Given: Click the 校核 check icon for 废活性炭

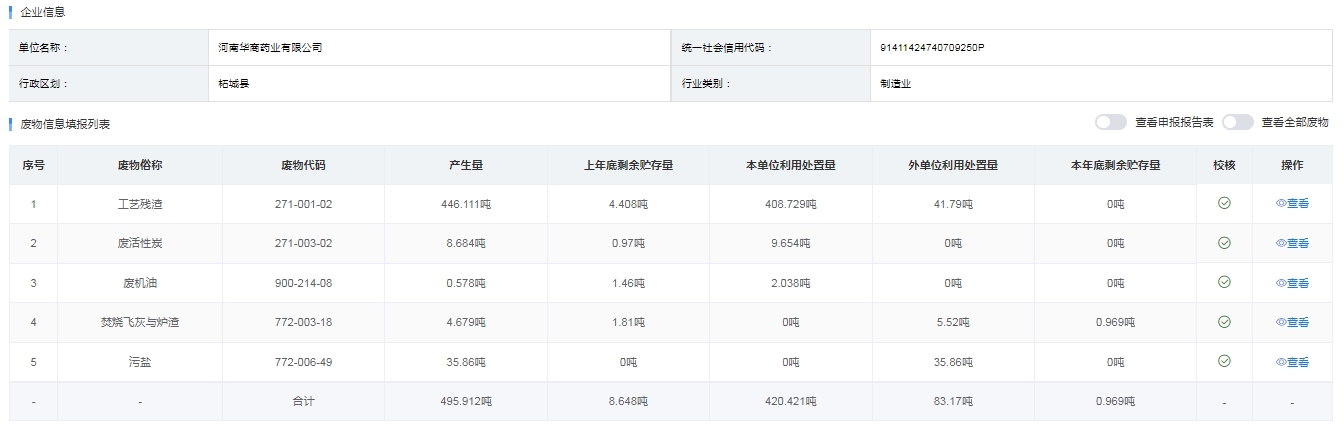Looking at the screenshot, I should point(1223,243).
